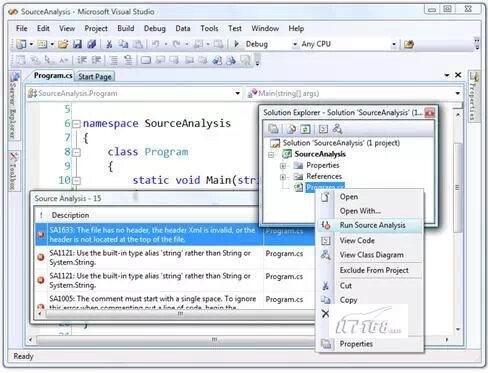Click the Save All toolbar icon

point(92,44)
